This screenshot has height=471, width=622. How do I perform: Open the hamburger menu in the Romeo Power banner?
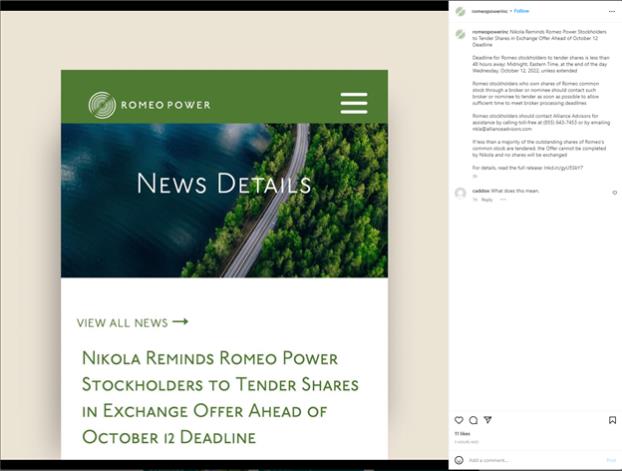[x=353, y=103]
